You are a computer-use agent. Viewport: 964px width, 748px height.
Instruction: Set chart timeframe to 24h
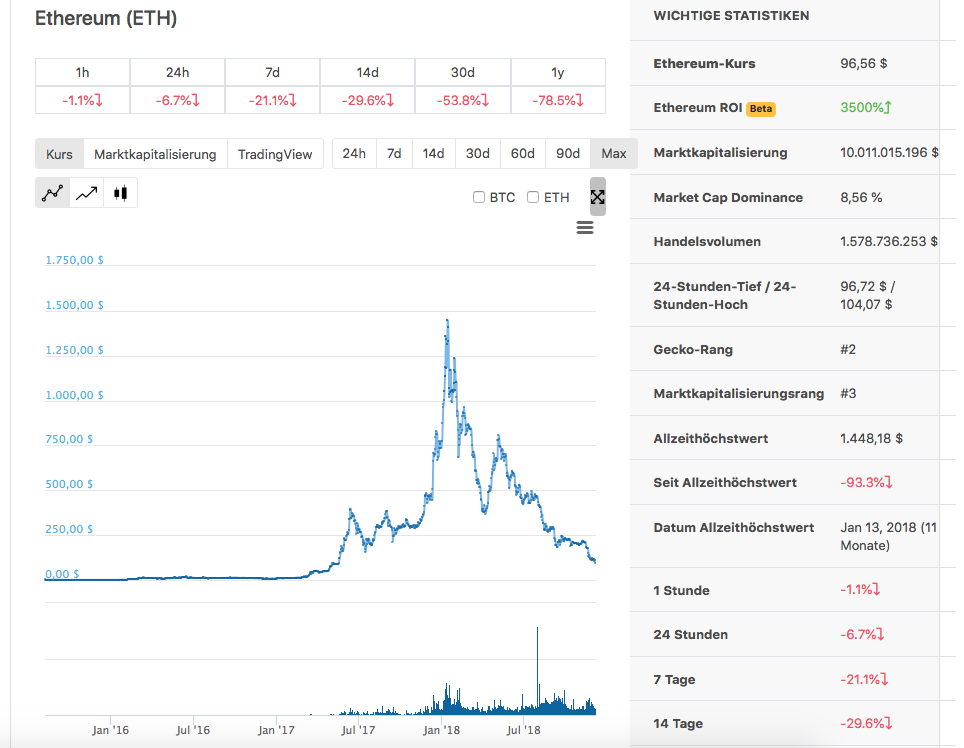click(x=354, y=153)
